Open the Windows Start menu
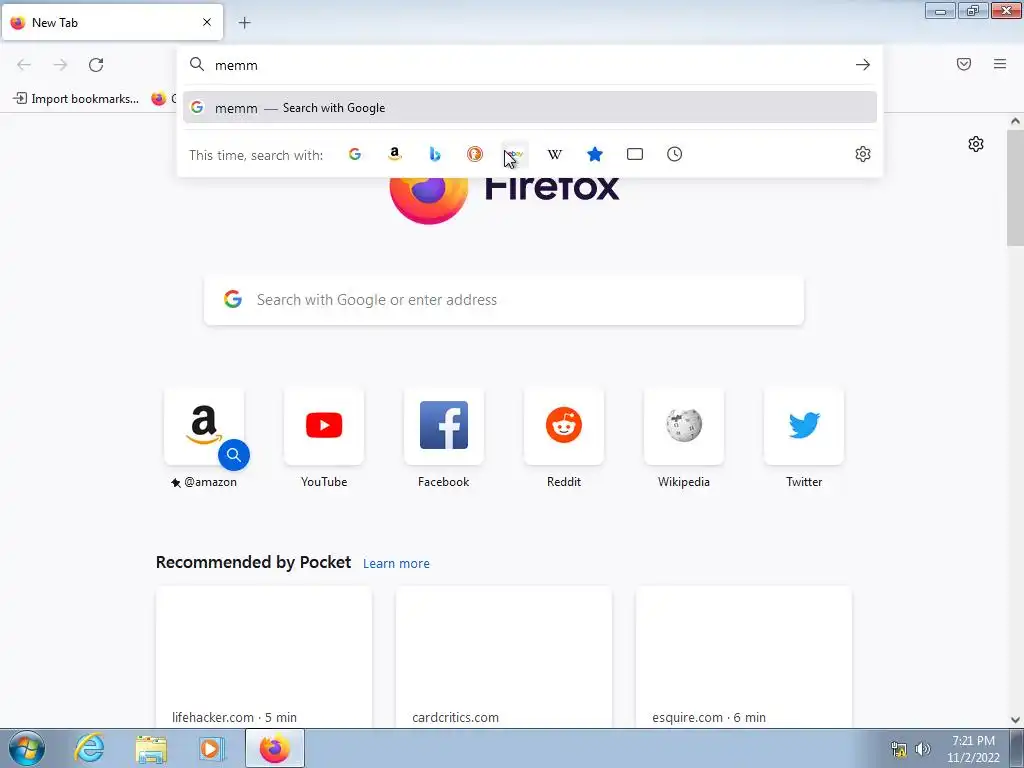This screenshot has width=1024, height=768. [27, 748]
